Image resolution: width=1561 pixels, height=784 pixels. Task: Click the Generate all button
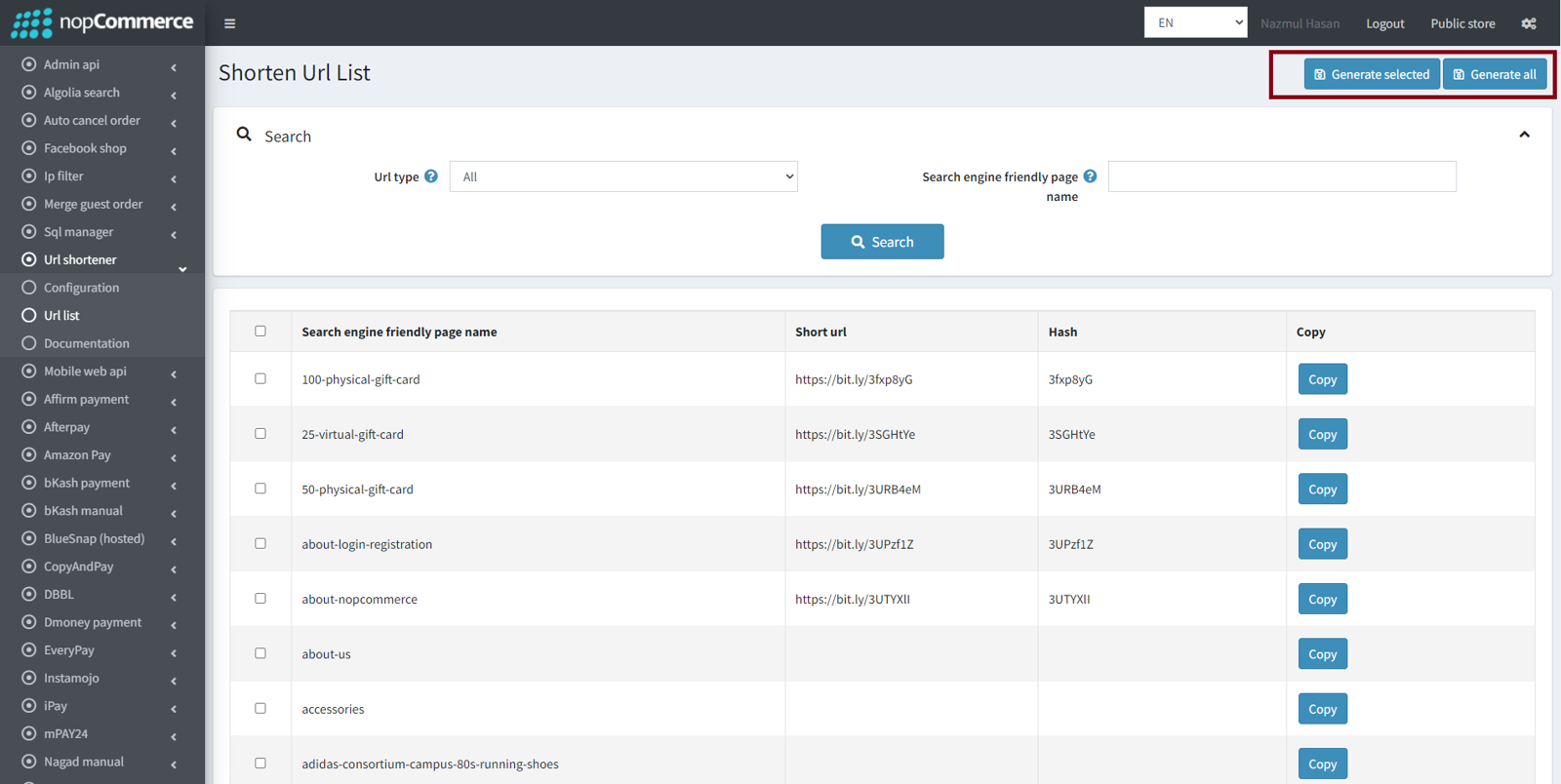[x=1495, y=74]
